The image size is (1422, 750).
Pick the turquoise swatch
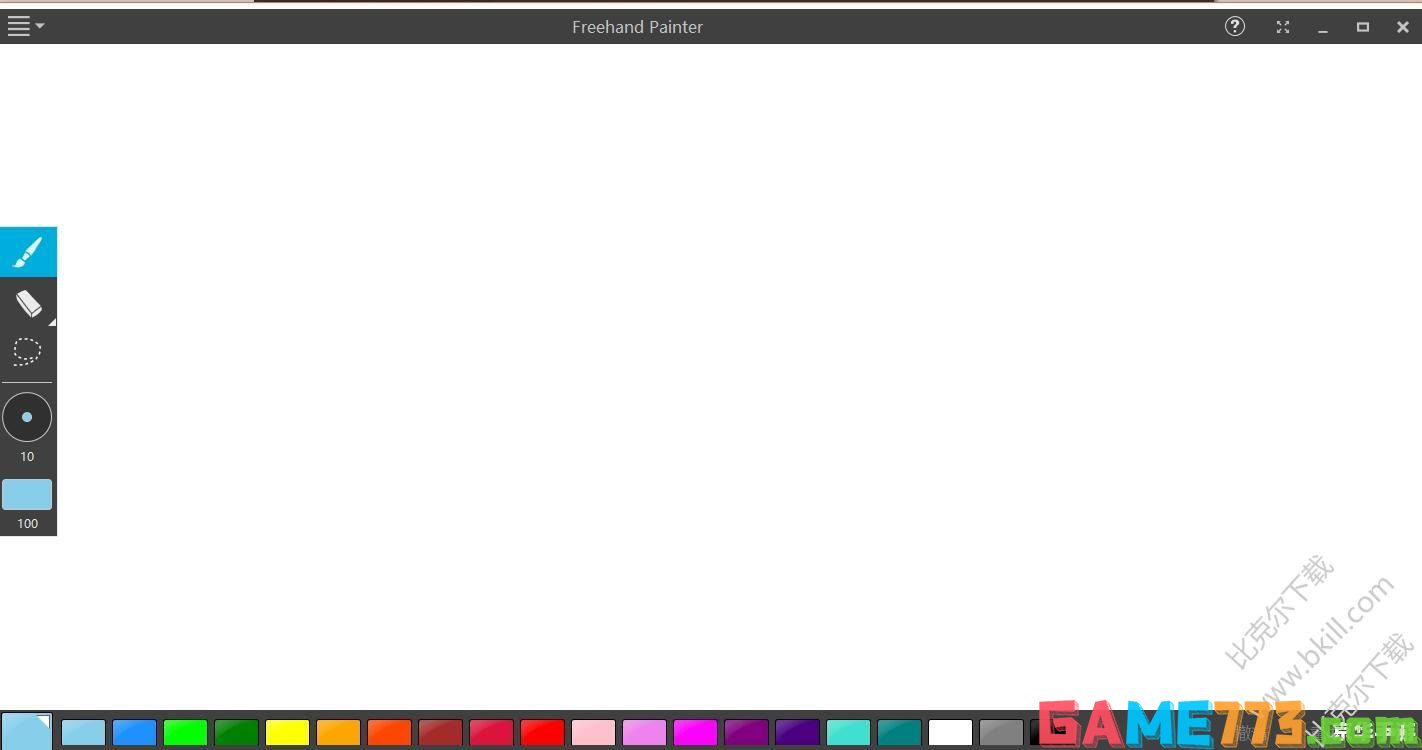[848, 733]
